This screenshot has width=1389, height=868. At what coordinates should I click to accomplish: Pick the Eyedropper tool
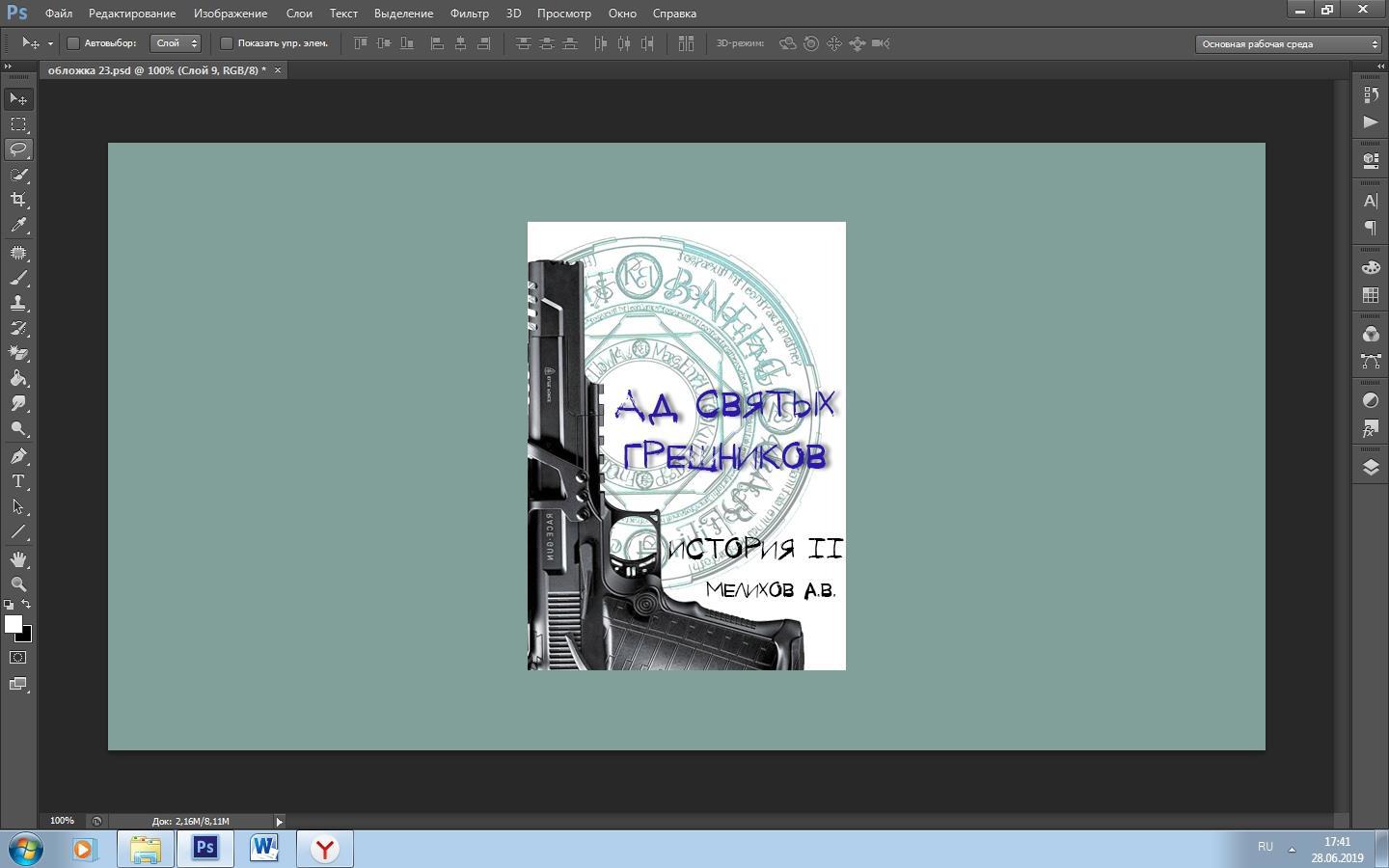click(x=18, y=225)
